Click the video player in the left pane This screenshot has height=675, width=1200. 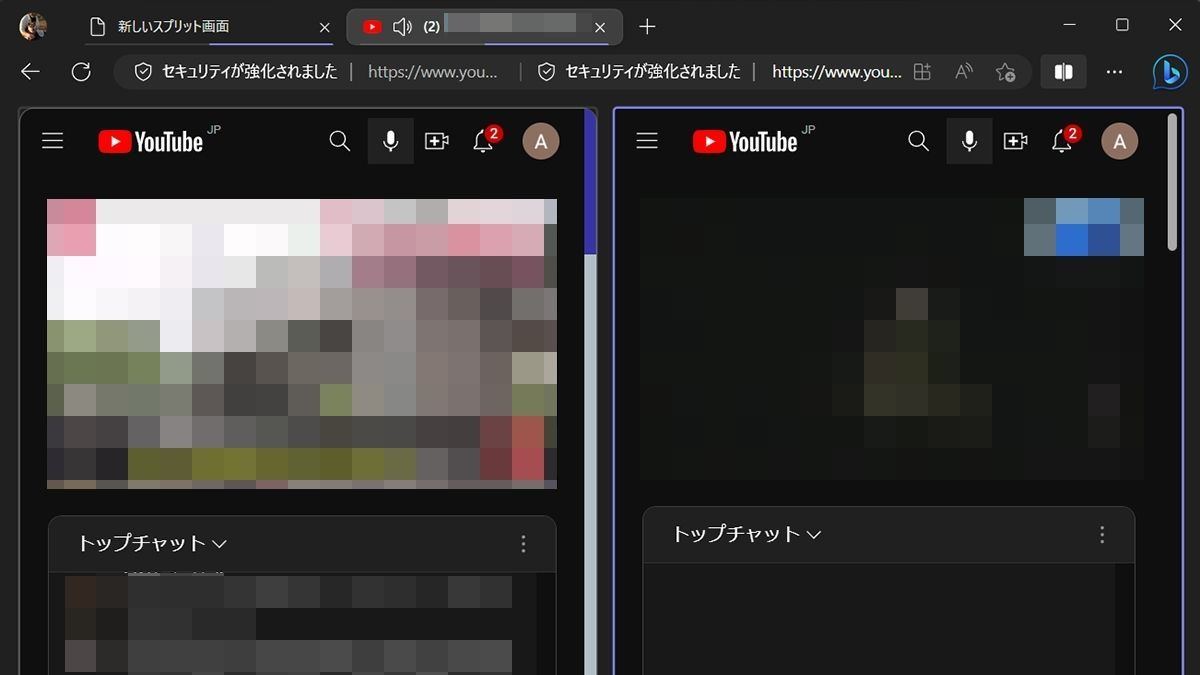[x=302, y=344]
